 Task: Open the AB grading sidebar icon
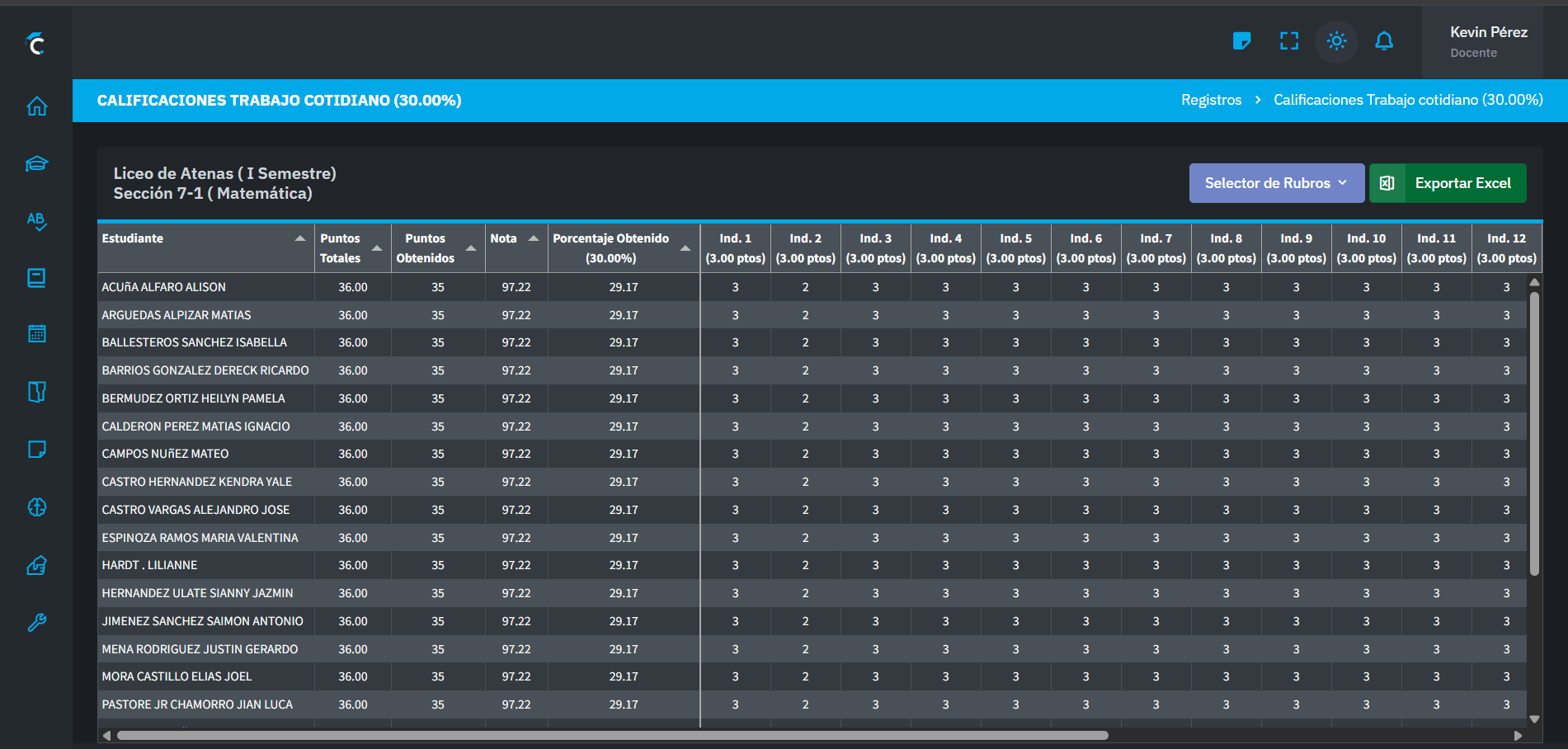point(36,221)
